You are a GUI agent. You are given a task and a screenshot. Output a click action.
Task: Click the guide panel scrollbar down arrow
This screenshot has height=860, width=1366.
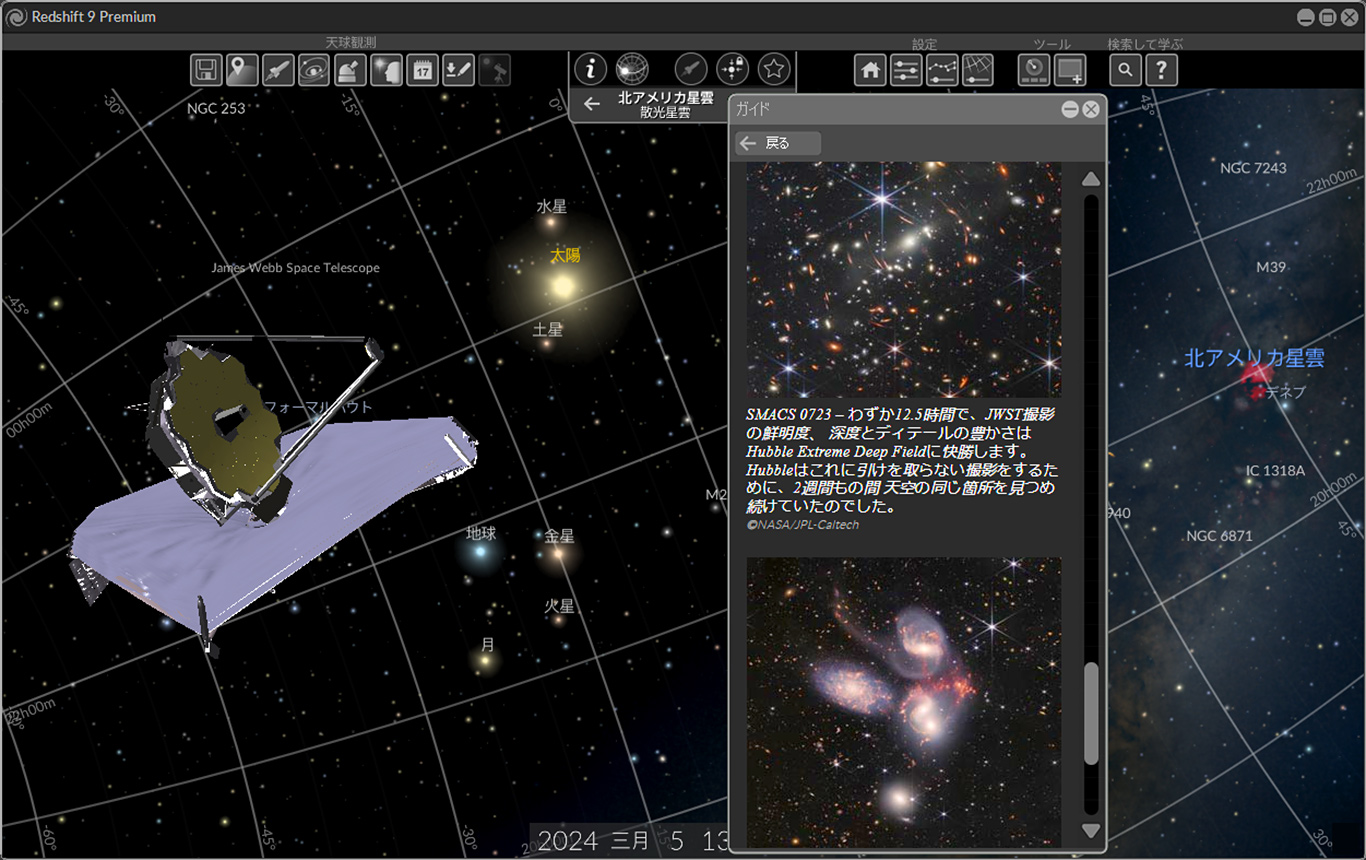point(1091,831)
